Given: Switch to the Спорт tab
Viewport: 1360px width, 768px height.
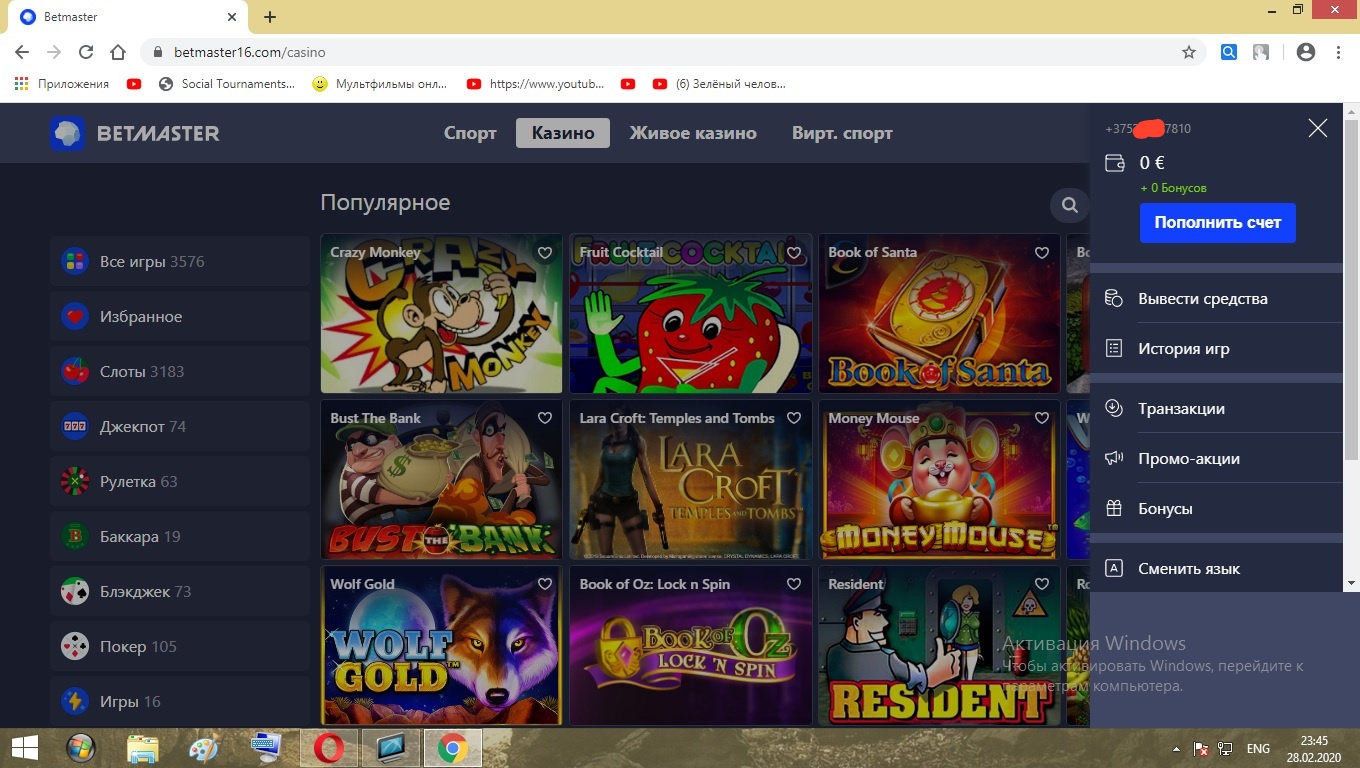Looking at the screenshot, I should pos(470,133).
